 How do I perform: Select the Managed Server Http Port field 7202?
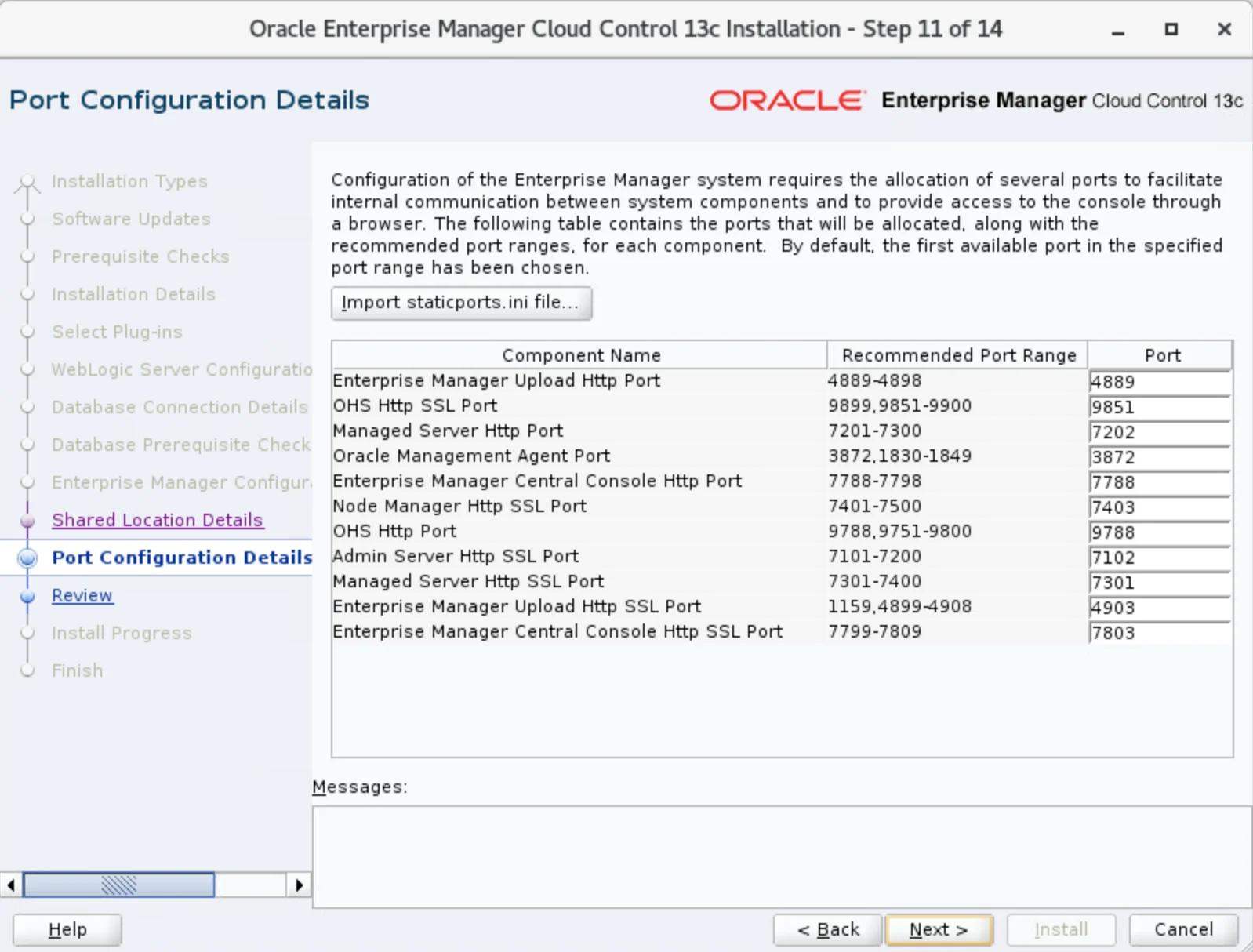click(x=1158, y=432)
